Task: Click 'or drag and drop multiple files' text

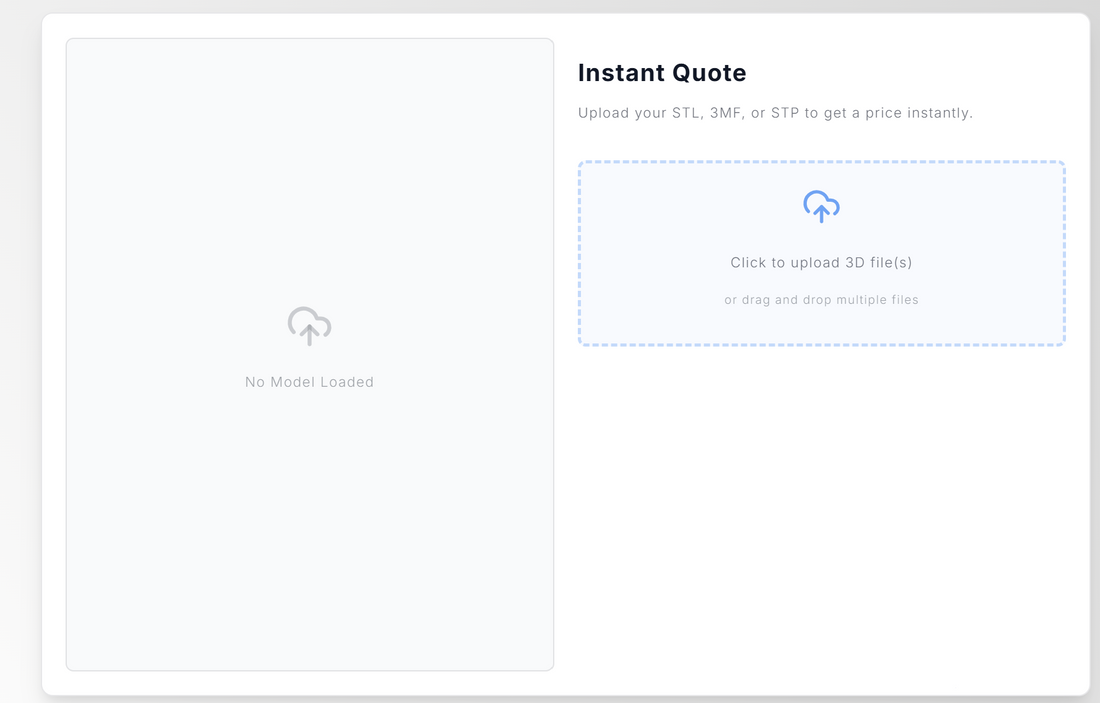Action: [821, 300]
